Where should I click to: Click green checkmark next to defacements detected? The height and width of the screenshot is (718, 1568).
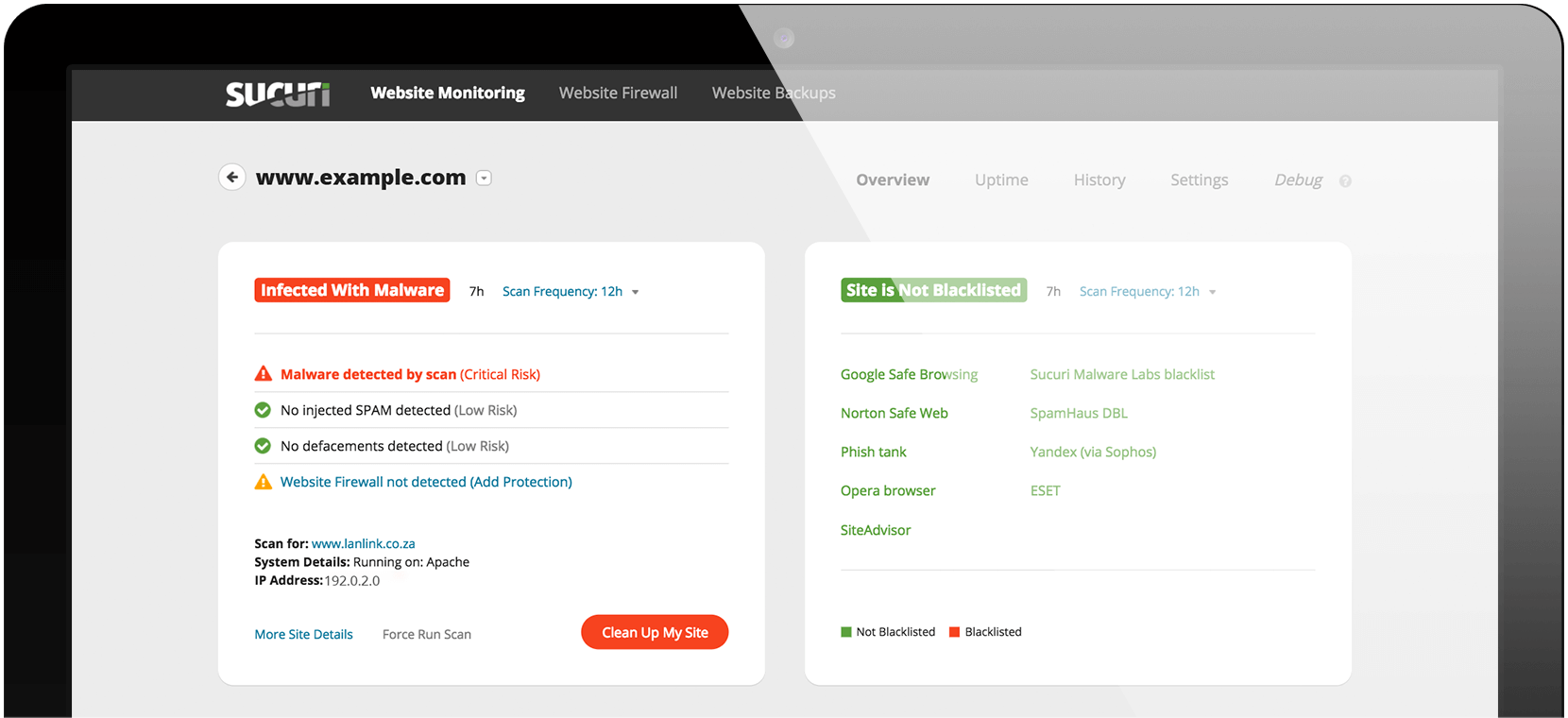264,446
